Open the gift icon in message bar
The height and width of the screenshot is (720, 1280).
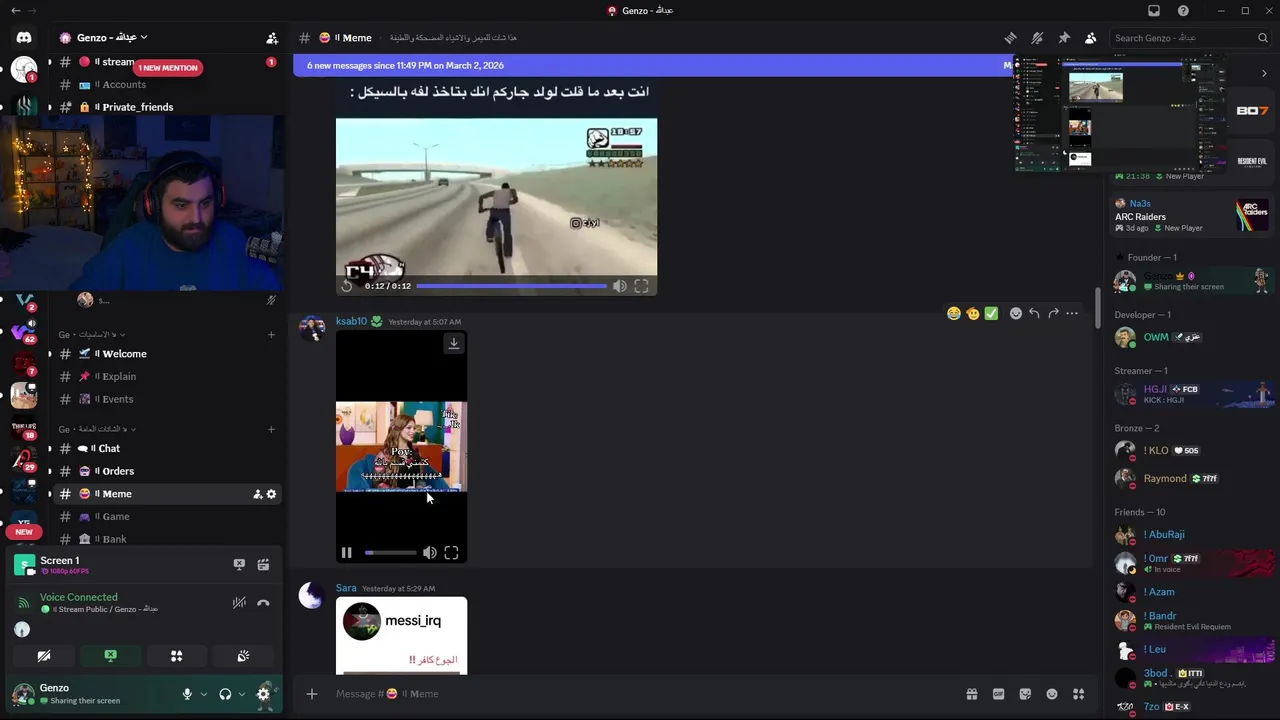click(x=971, y=694)
